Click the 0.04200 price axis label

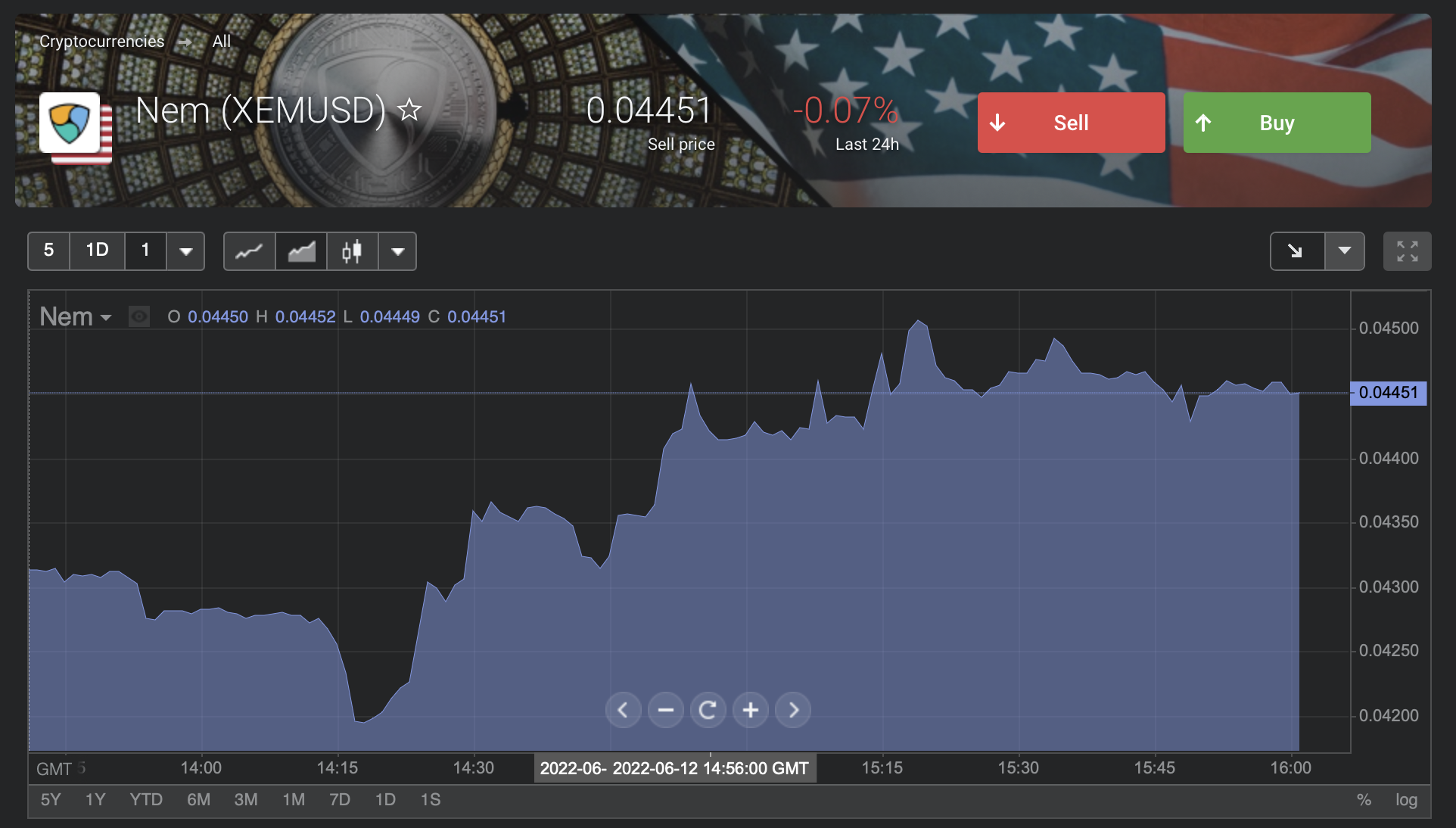tap(1389, 716)
